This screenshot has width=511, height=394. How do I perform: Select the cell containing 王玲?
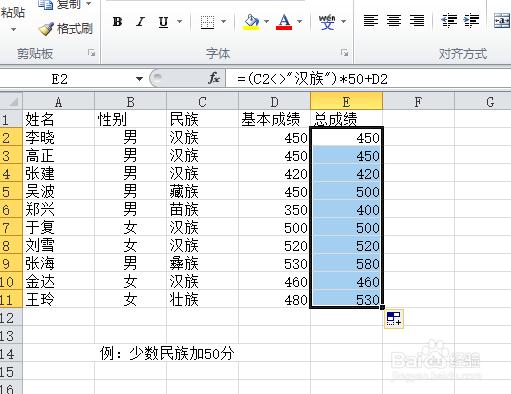(x=58, y=299)
